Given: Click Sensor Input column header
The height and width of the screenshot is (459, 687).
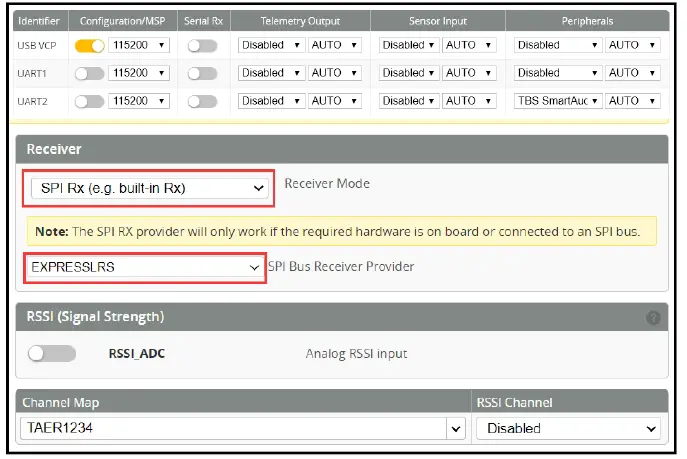Looking at the screenshot, I should [x=438, y=21].
